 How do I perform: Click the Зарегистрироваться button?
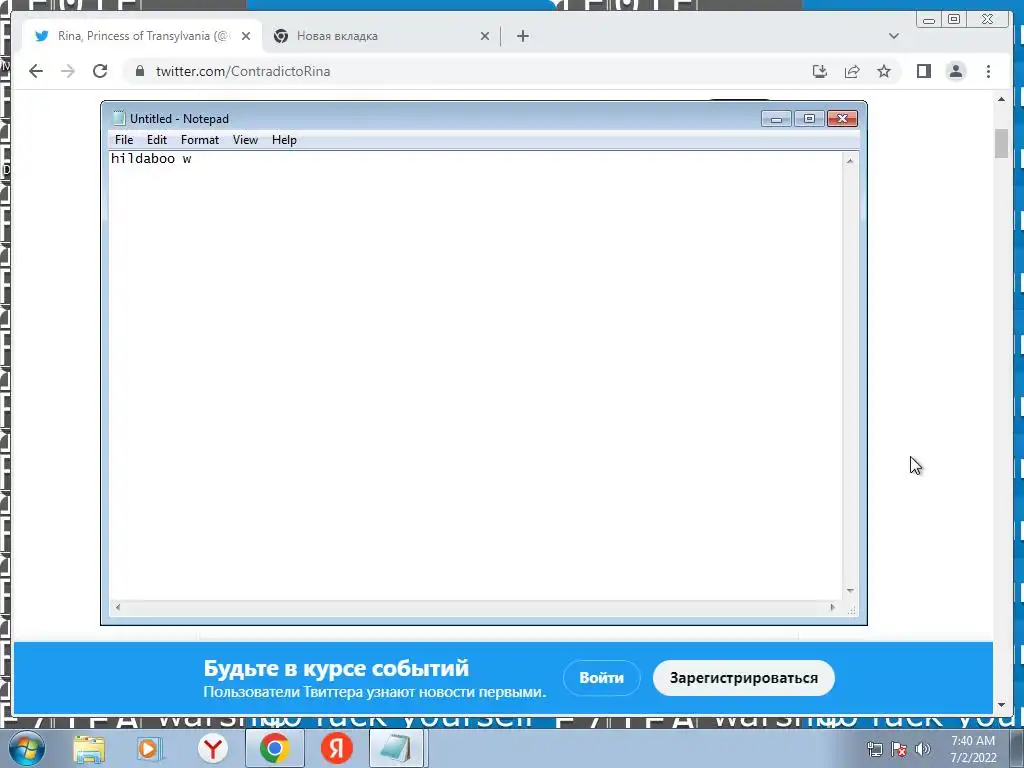[744, 678]
